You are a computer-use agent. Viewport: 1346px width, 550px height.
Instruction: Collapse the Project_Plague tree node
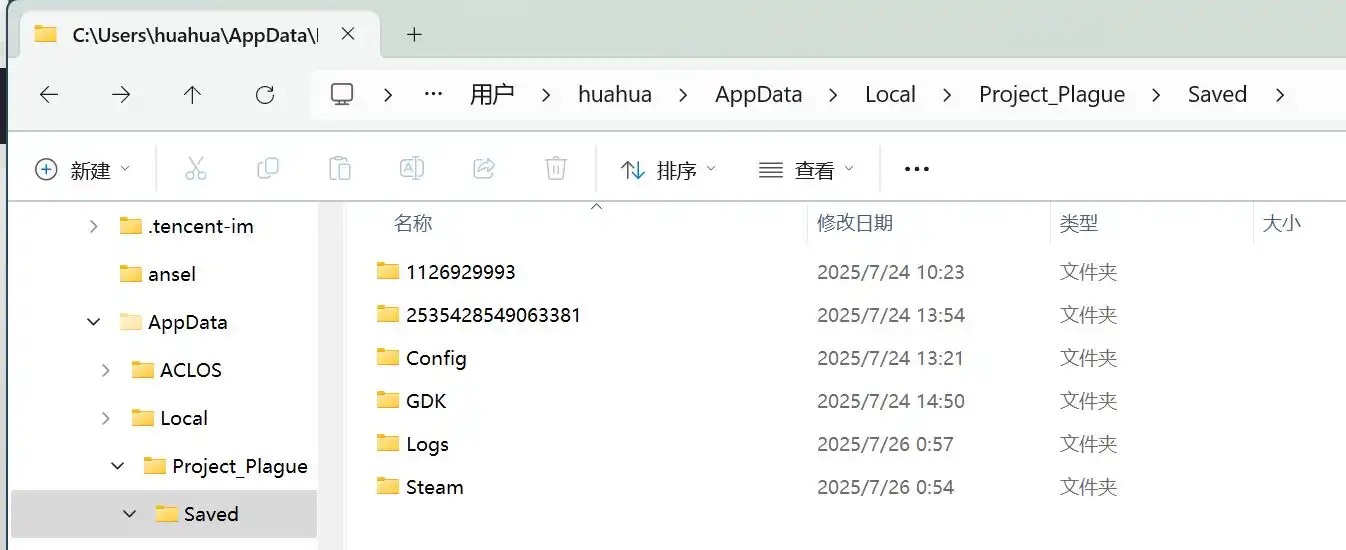click(x=118, y=466)
